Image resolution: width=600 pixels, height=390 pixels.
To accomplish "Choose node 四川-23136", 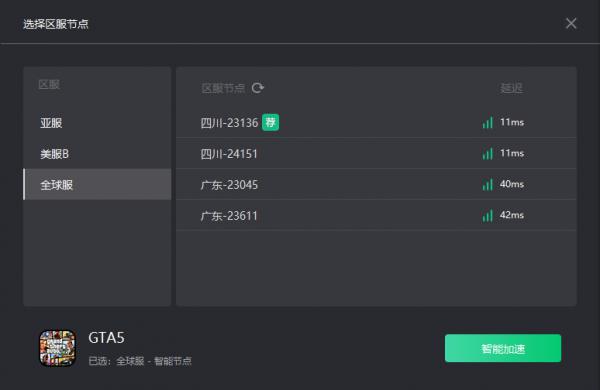I will pyautogui.click(x=376, y=122).
